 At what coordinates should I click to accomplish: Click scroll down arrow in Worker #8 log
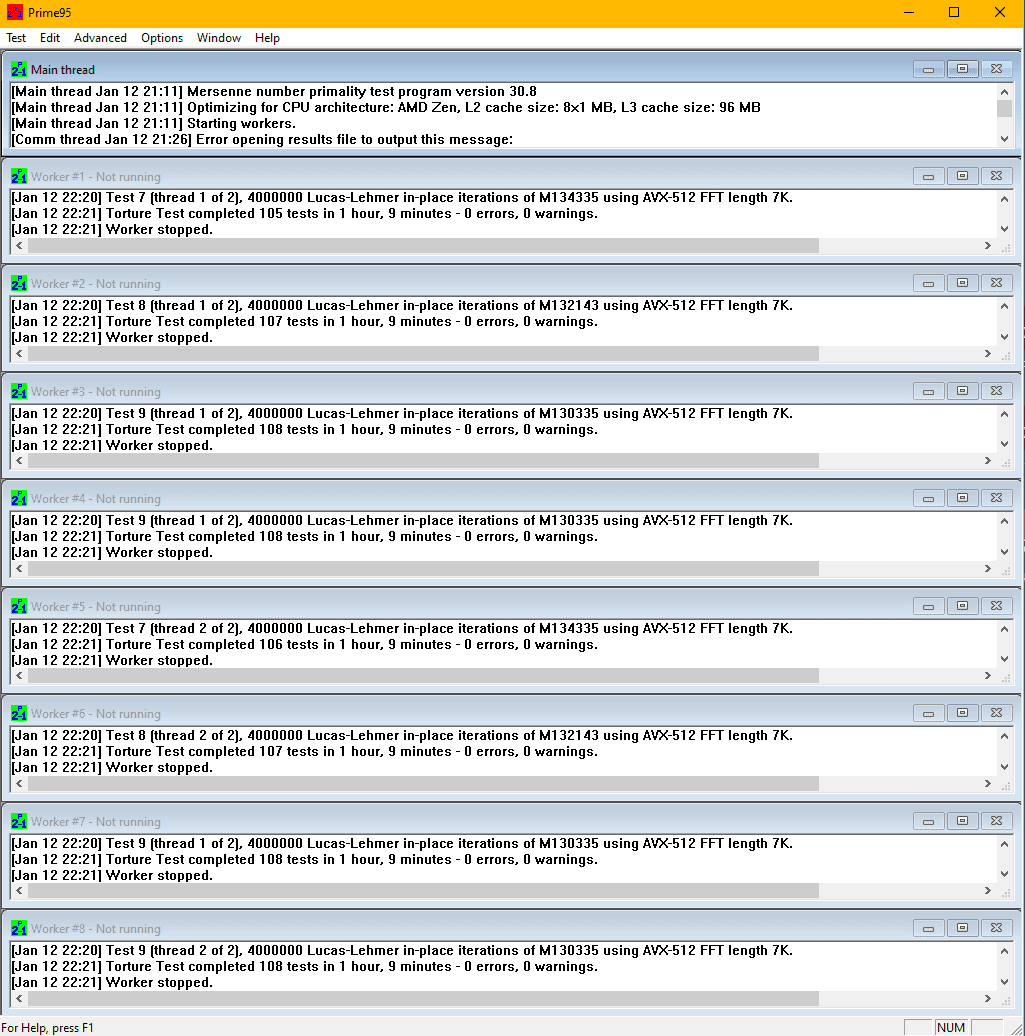[1005, 982]
